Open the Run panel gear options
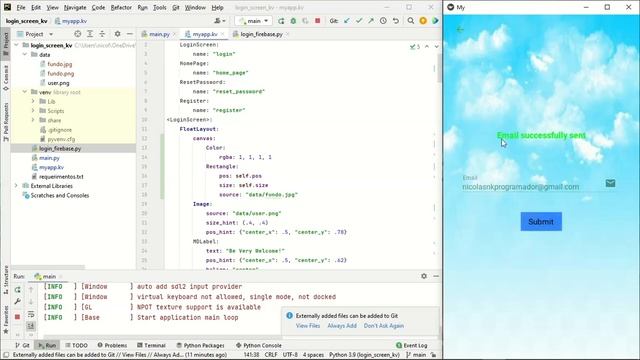640x360 pixels. point(424,276)
